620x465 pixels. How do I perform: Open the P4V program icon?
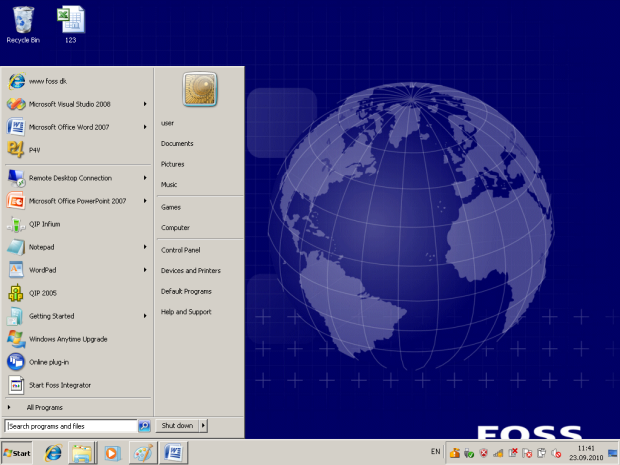[x=16, y=150]
